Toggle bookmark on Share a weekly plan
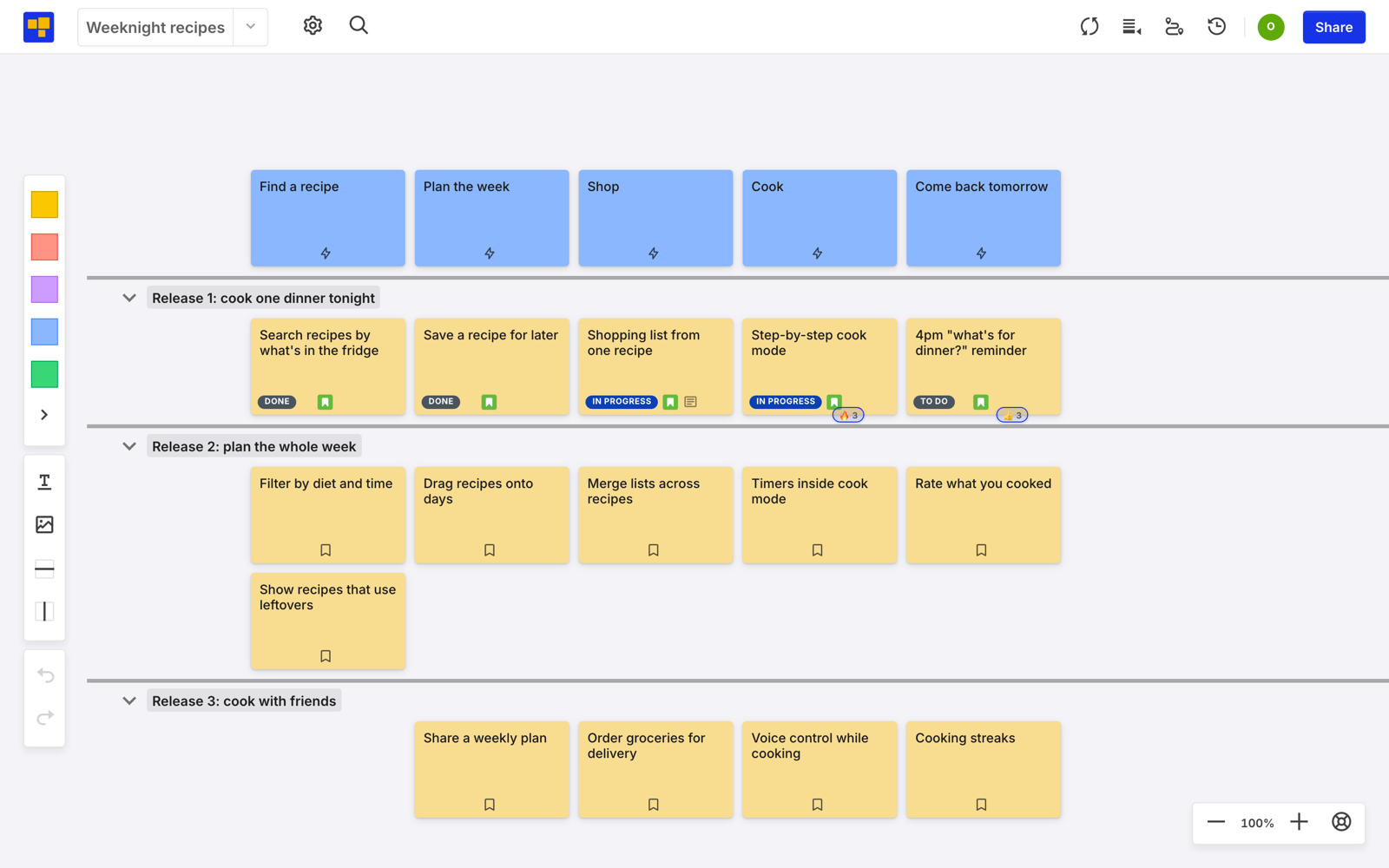The height and width of the screenshot is (868, 1389). 490,805
